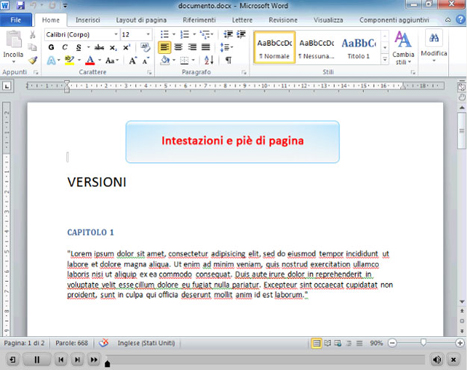Switch to the Riferimenti tab
The image size is (467, 370).
click(x=199, y=20)
